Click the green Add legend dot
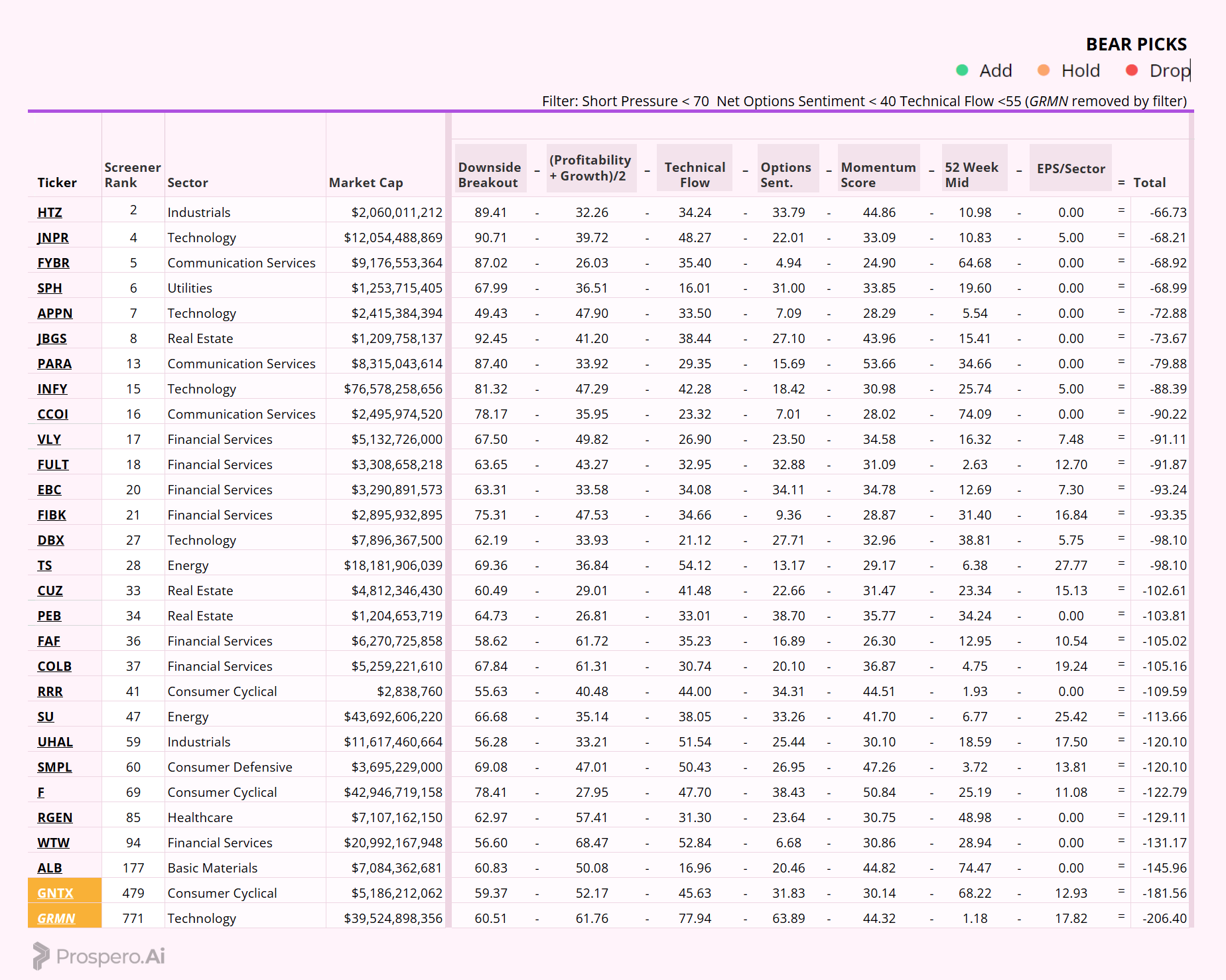 (962, 70)
